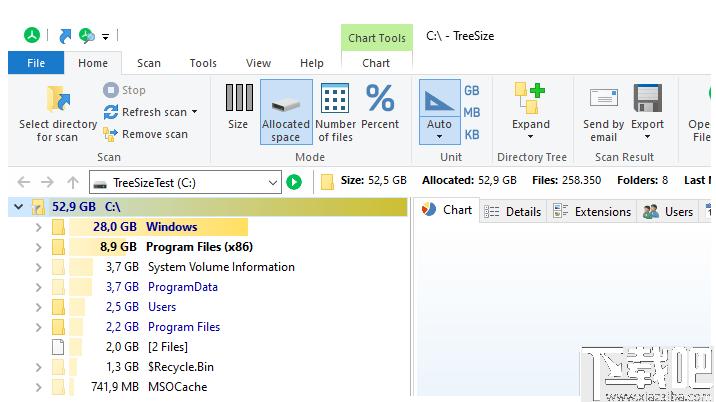Toggle Allocated space mode
Image resolution: width=716 pixels, height=402 pixels.
[286, 112]
